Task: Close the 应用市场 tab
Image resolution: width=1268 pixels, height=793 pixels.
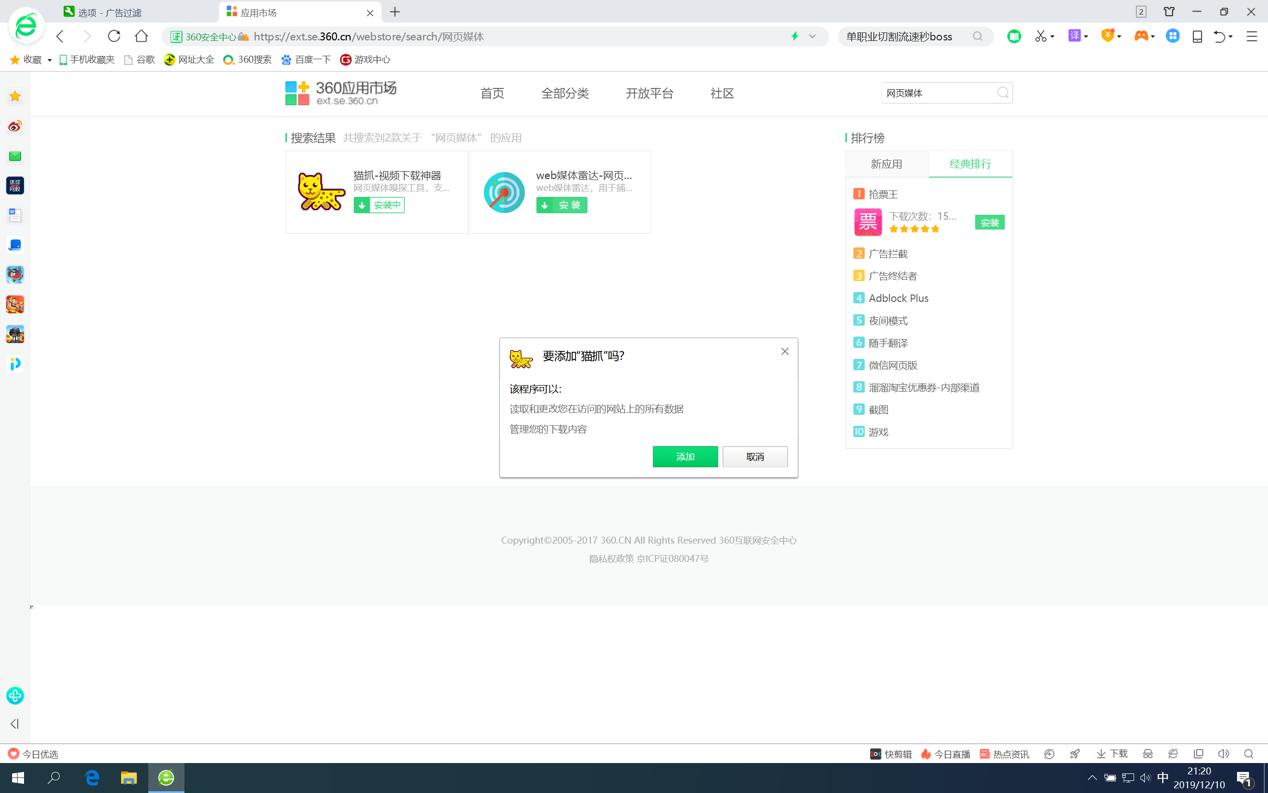Action: click(x=370, y=13)
